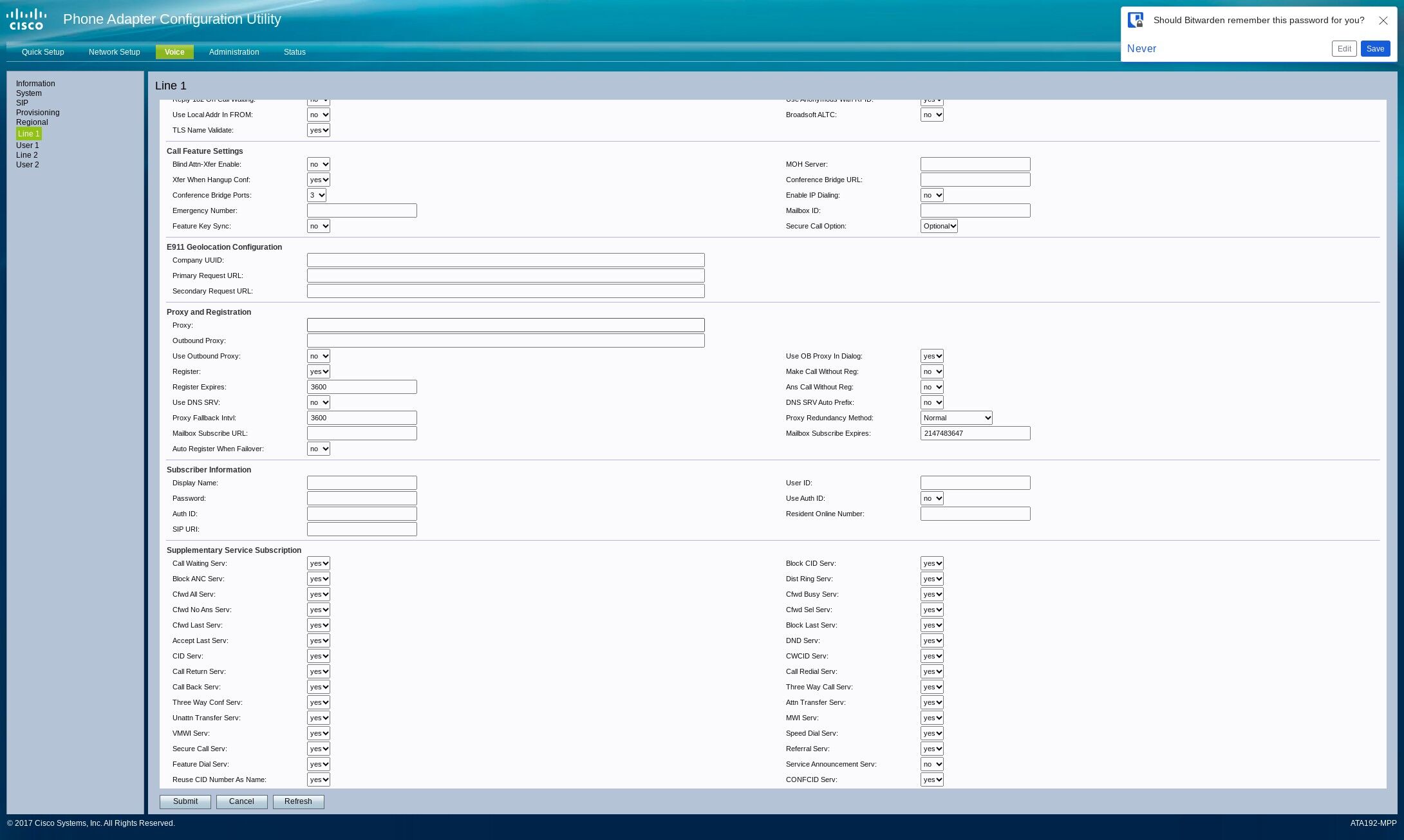
Task: Click the Register Expires field
Action: (362, 387)
